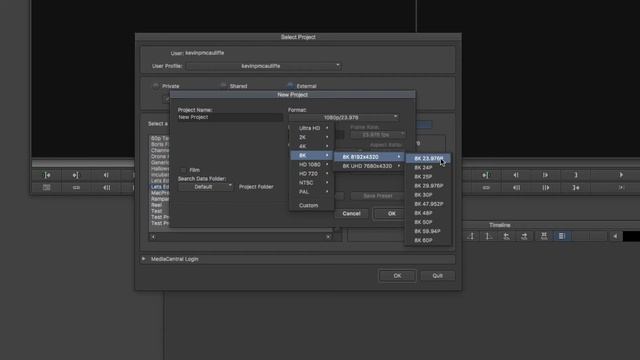
Task: Click the play-to-out icon below record monitor Play
Action: 621,188
